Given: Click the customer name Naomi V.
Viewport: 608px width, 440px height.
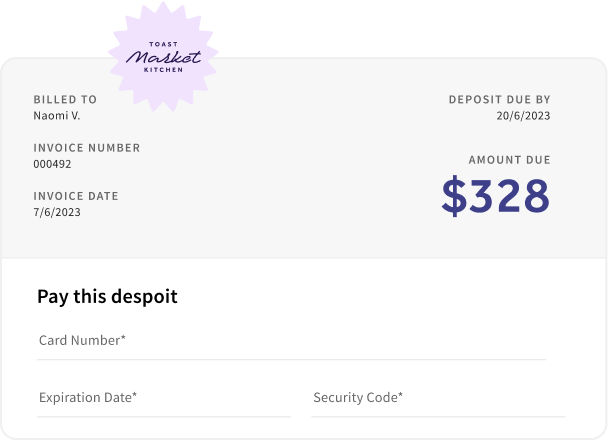Looking at the screenshot, I should click(57, 116).
